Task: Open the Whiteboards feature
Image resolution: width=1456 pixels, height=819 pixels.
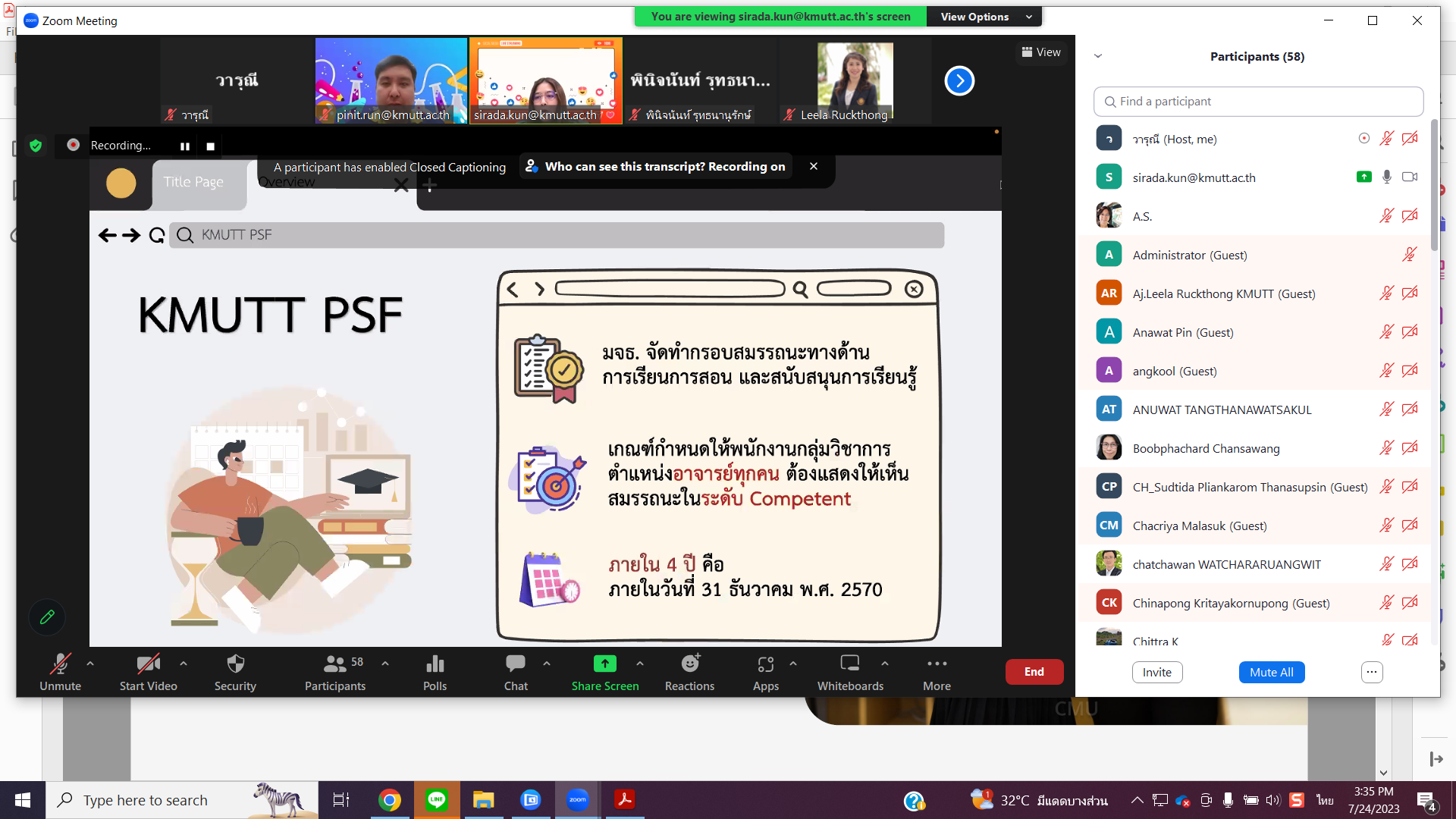Action: tap(850, 671)
